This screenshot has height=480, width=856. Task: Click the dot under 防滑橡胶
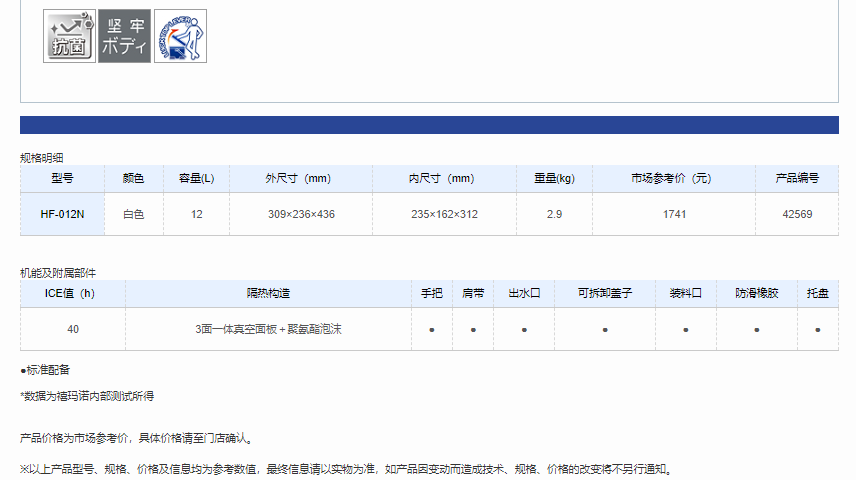[757, 330]
